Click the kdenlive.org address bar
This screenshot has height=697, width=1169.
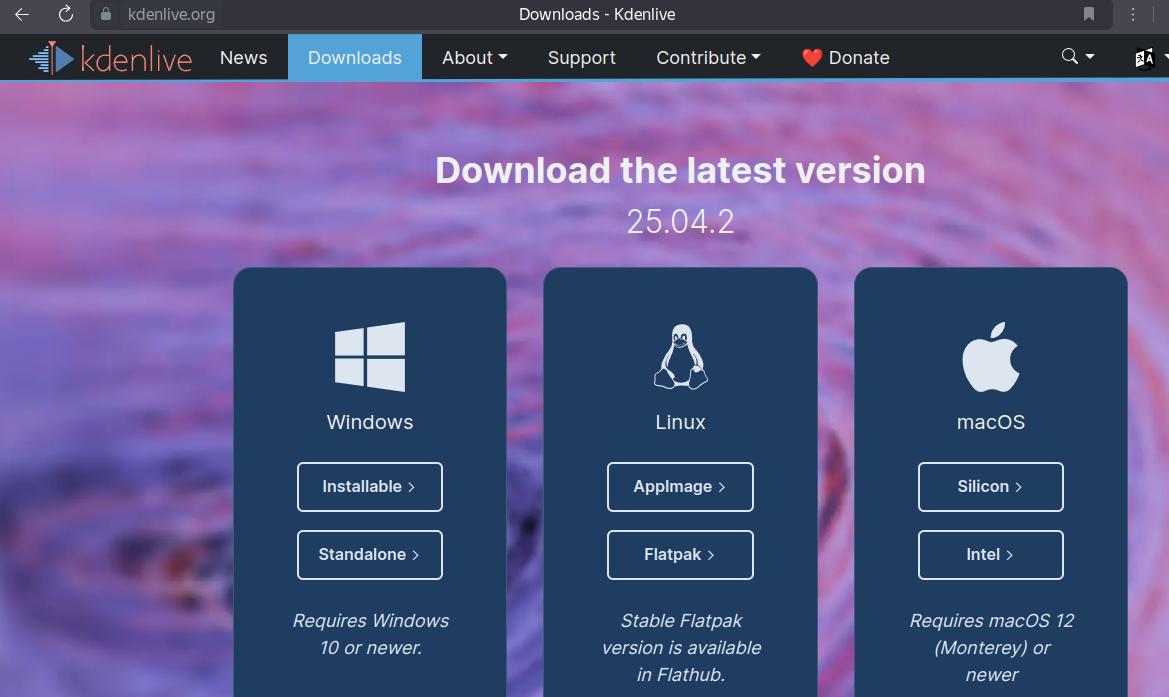click(171, 14)
